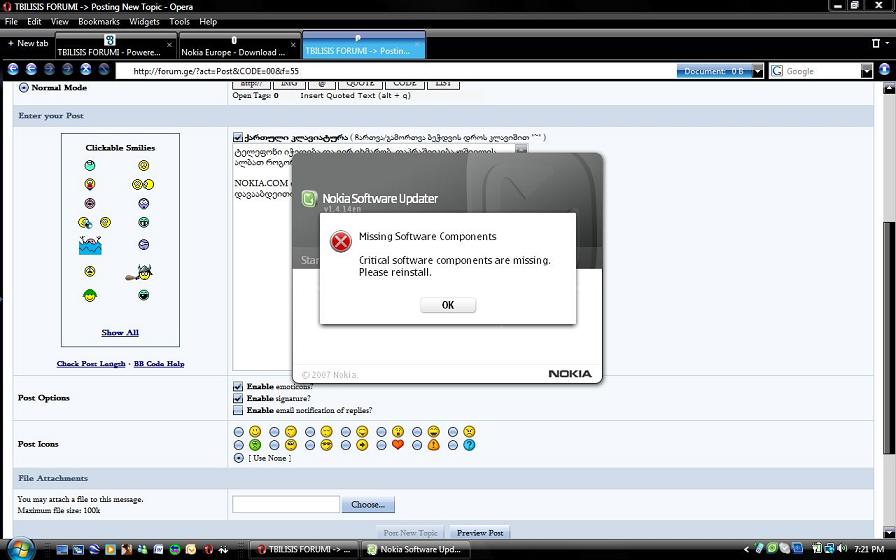Insert the teal smiley from Clickable Smilies

click(x=90, y=166)
